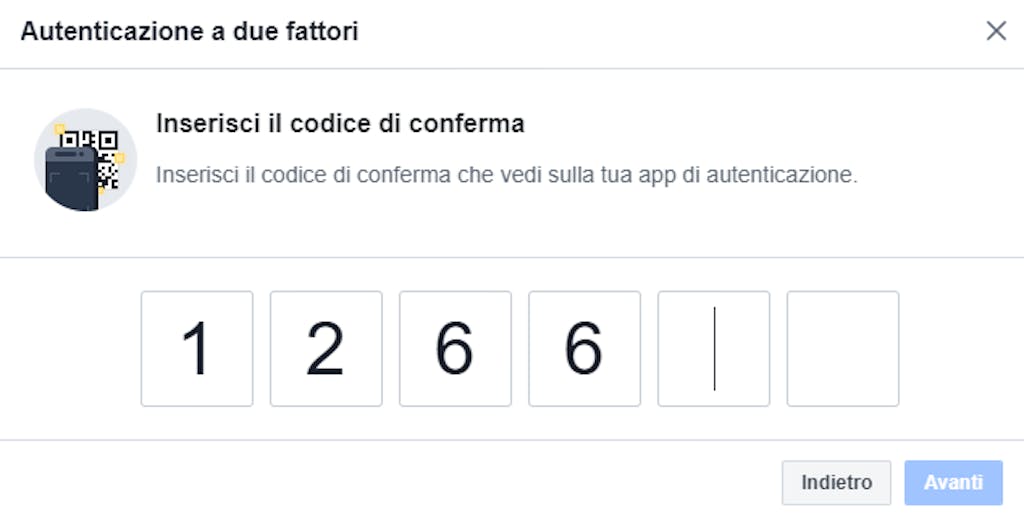Go back with the Indietro button
This screenshot has height=520, width=1024.
837,483
